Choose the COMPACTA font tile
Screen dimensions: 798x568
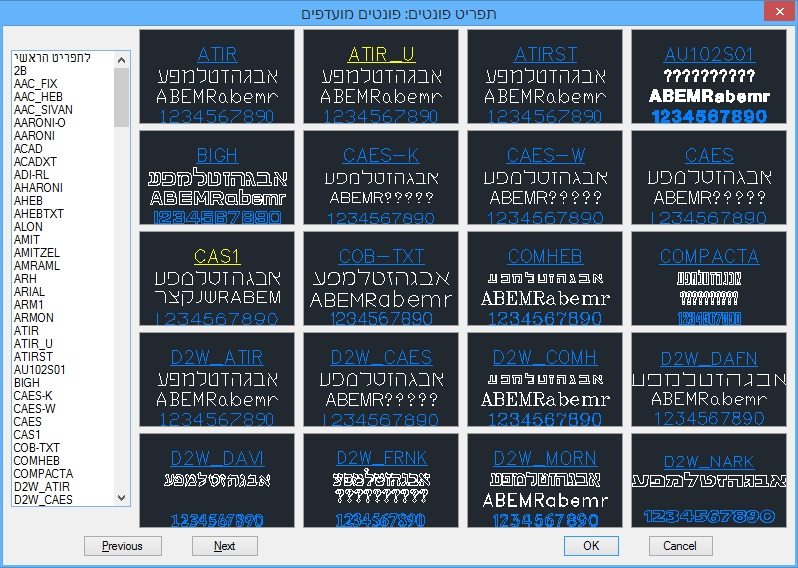tap(709, 279)
